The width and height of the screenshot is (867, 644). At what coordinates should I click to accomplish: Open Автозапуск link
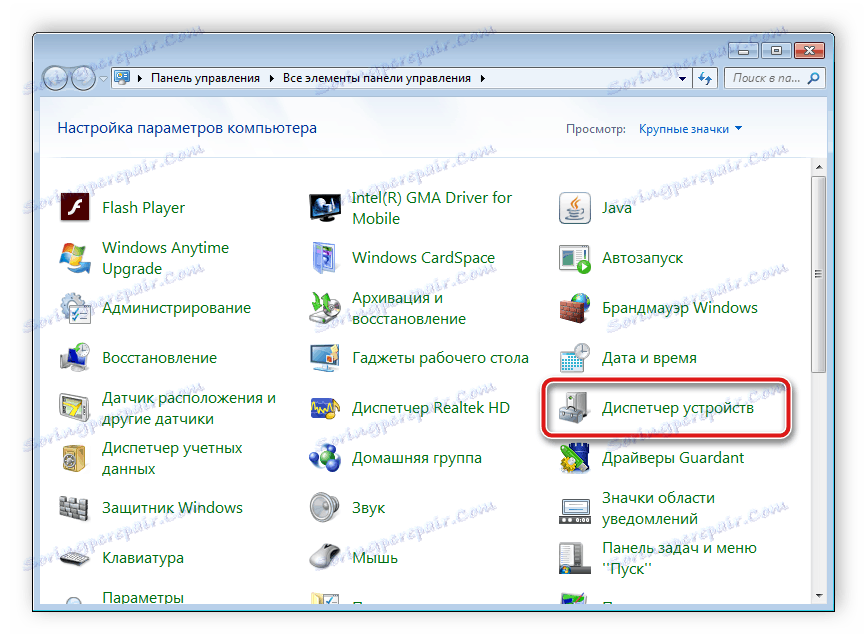click(643, 258)
